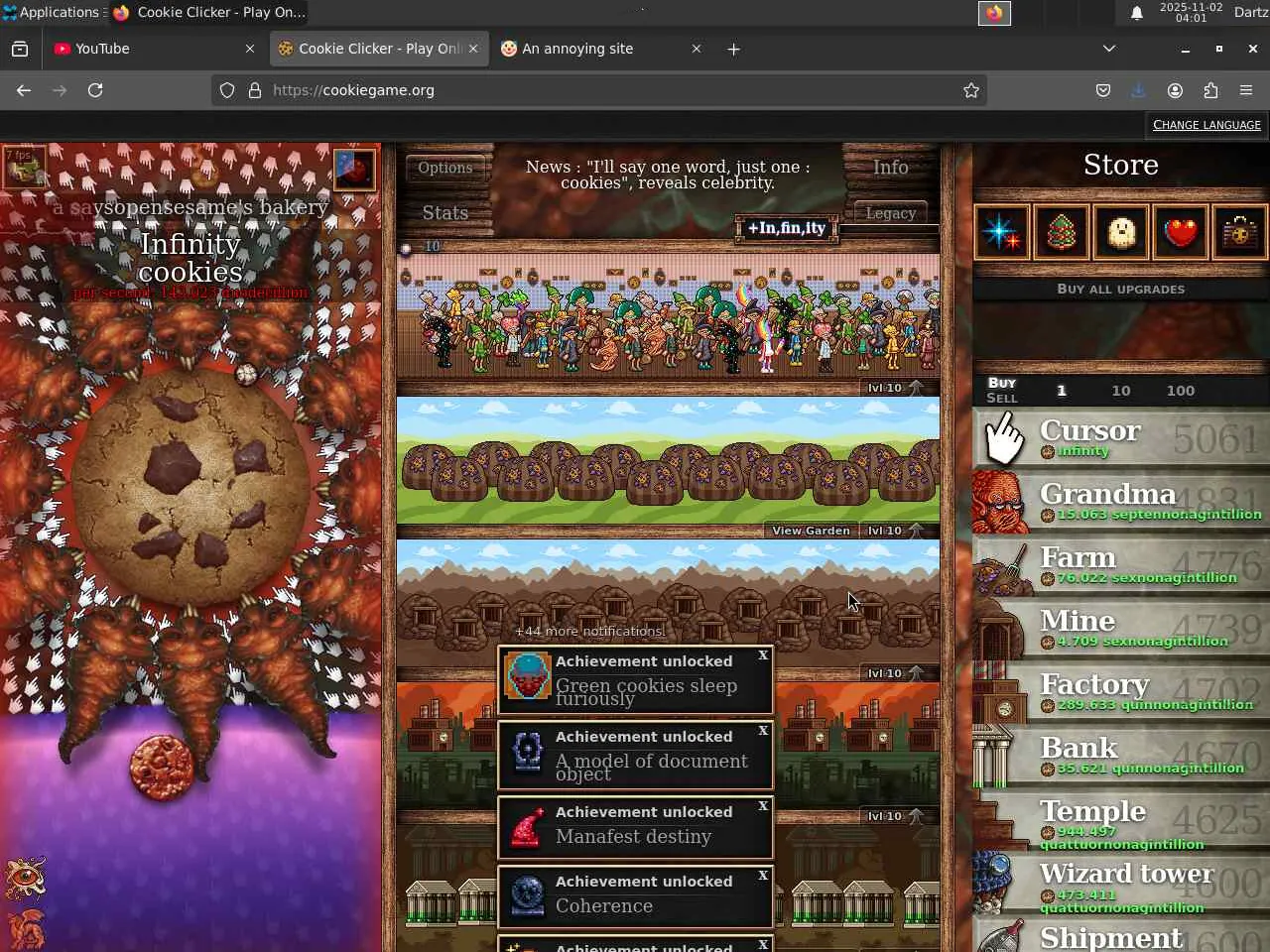
Task: Select the Cookie Clicker browser tab
Action: [x=379, y=49]
